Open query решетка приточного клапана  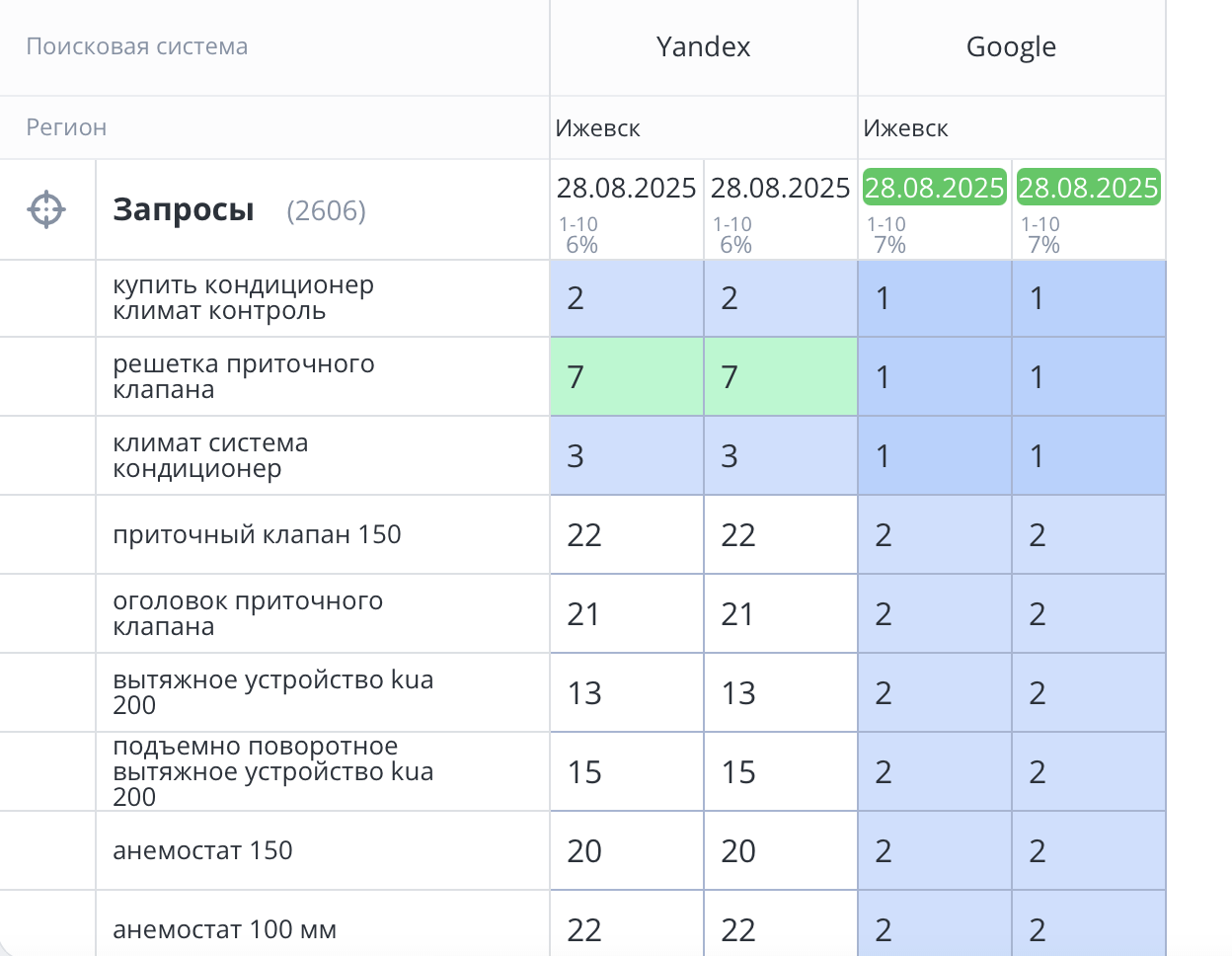(x=243, y=376)
